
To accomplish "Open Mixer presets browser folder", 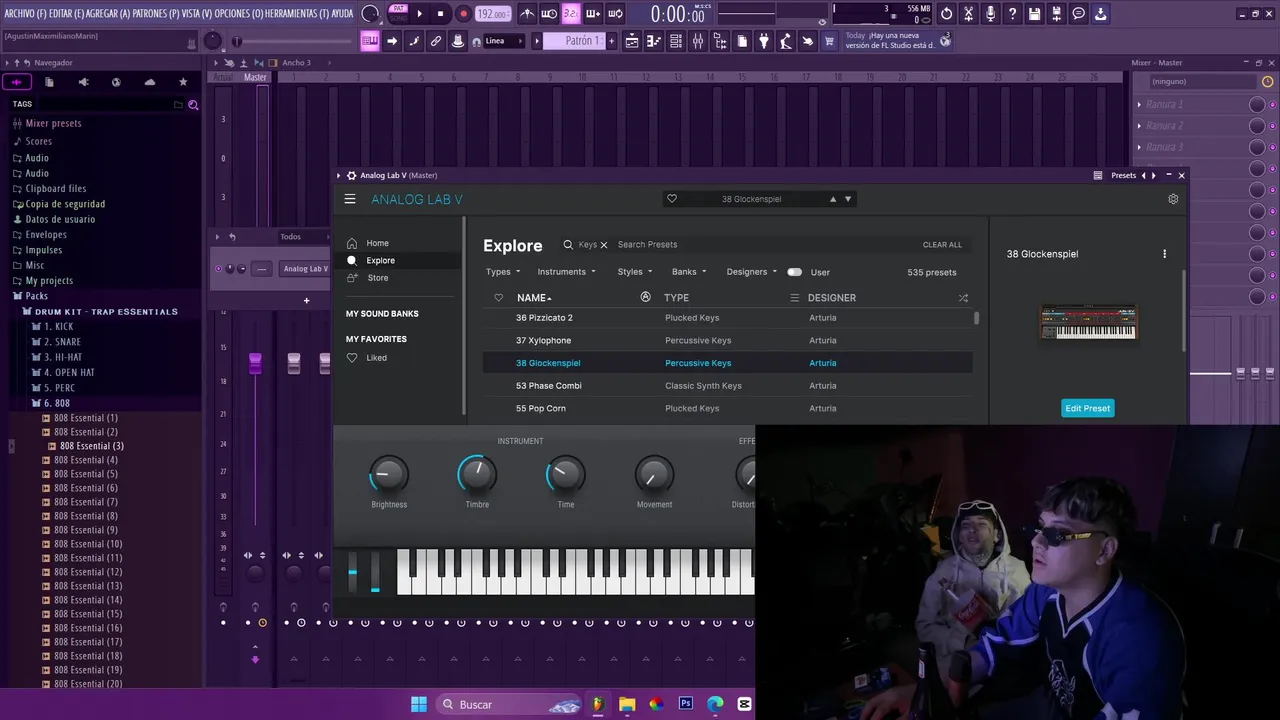I will 53,123.
